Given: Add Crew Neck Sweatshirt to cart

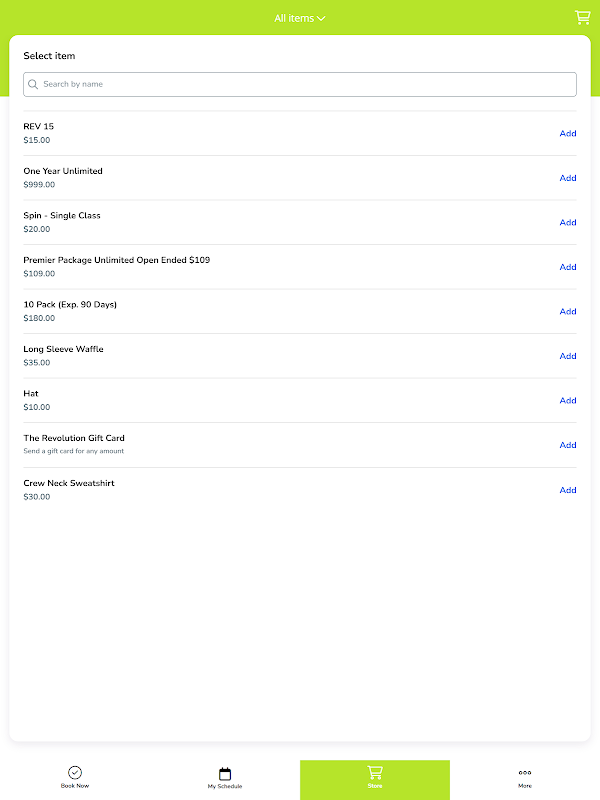Looking at the screenshot, I should point(567,490).
